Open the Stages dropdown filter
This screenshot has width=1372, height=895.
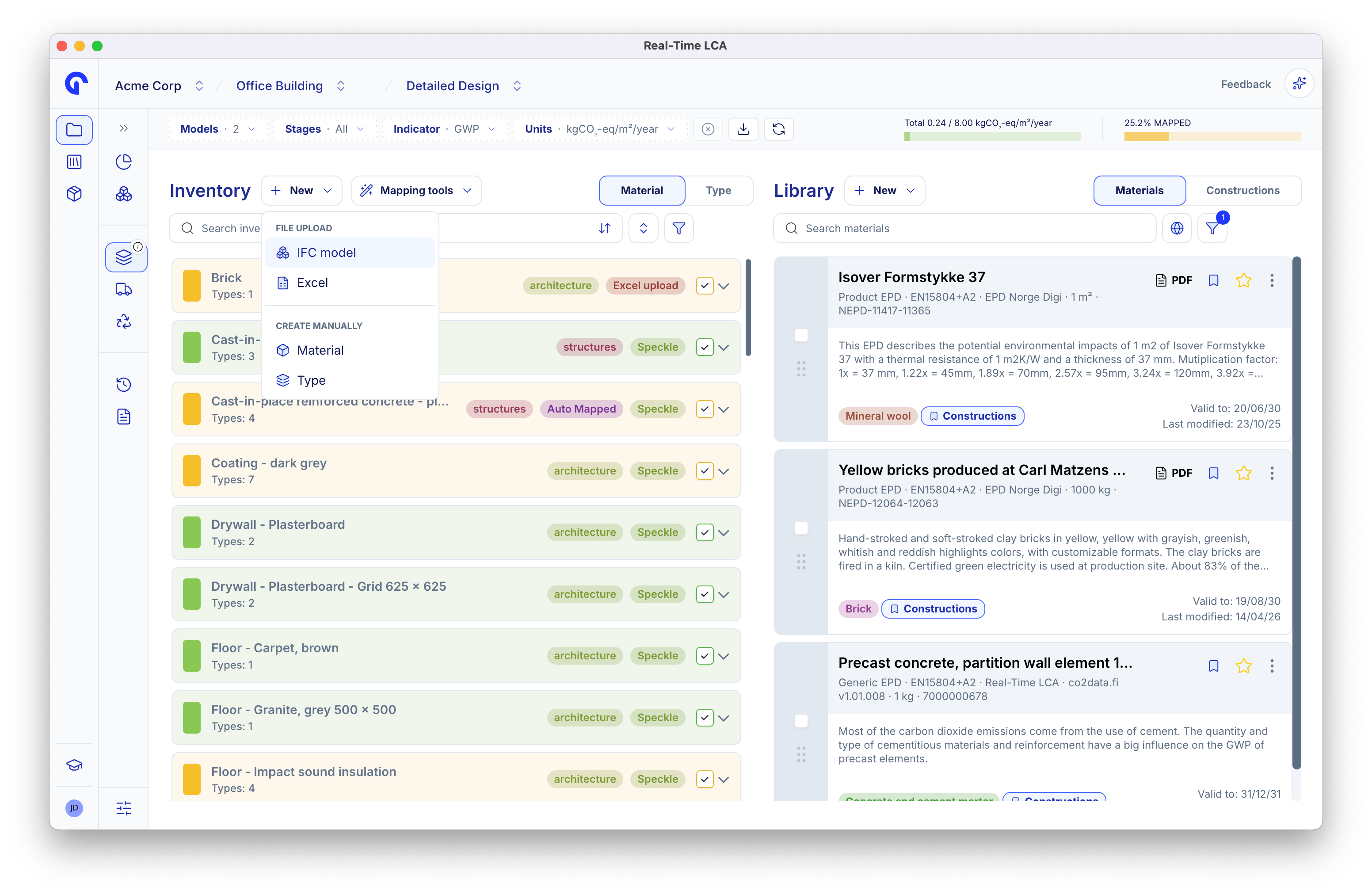324,129
